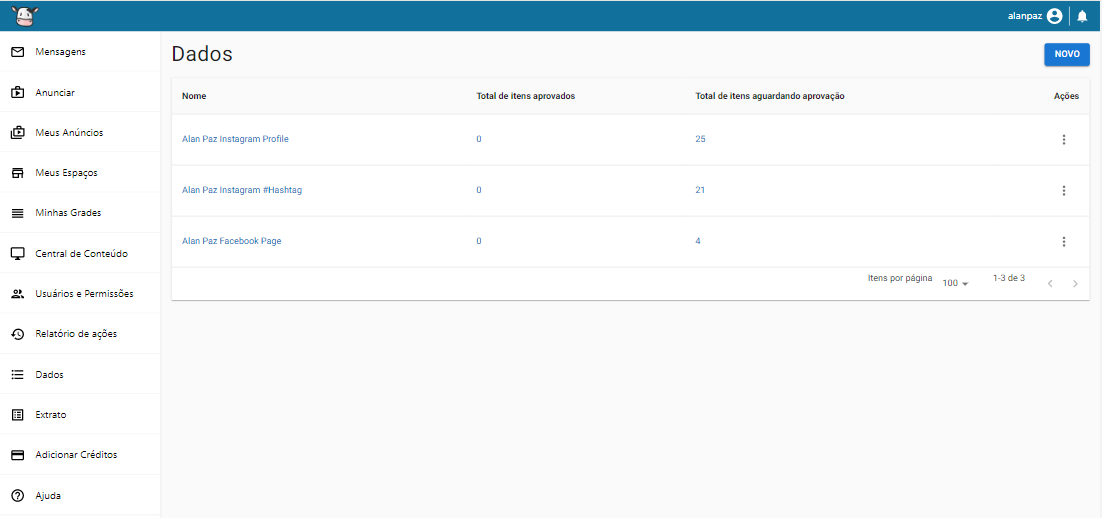Open the items per page dropdown showing 100

(x=956, y=283)
